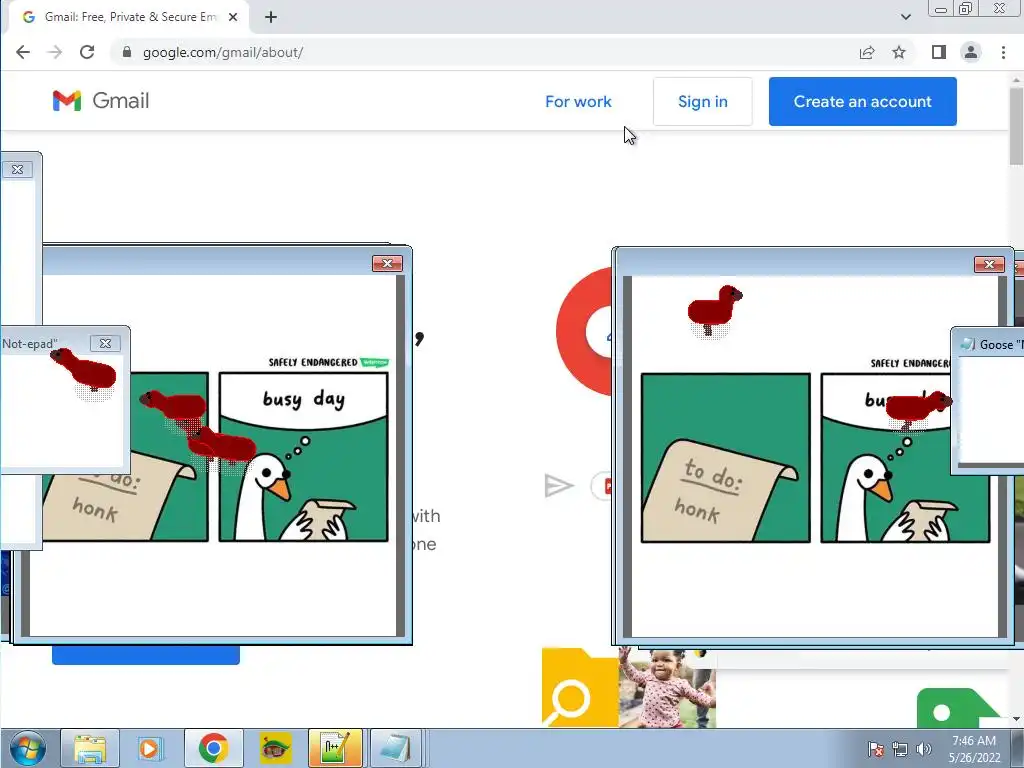The image size is (1024, 768).
Task: Minimize the Chrome window
Action: [x=941, y=8]
